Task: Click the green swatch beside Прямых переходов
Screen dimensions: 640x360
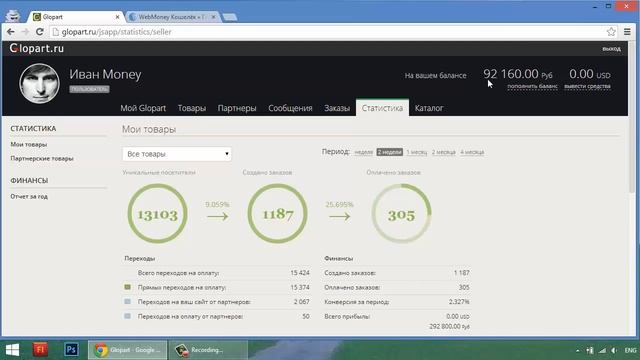Action: [127, 287]
